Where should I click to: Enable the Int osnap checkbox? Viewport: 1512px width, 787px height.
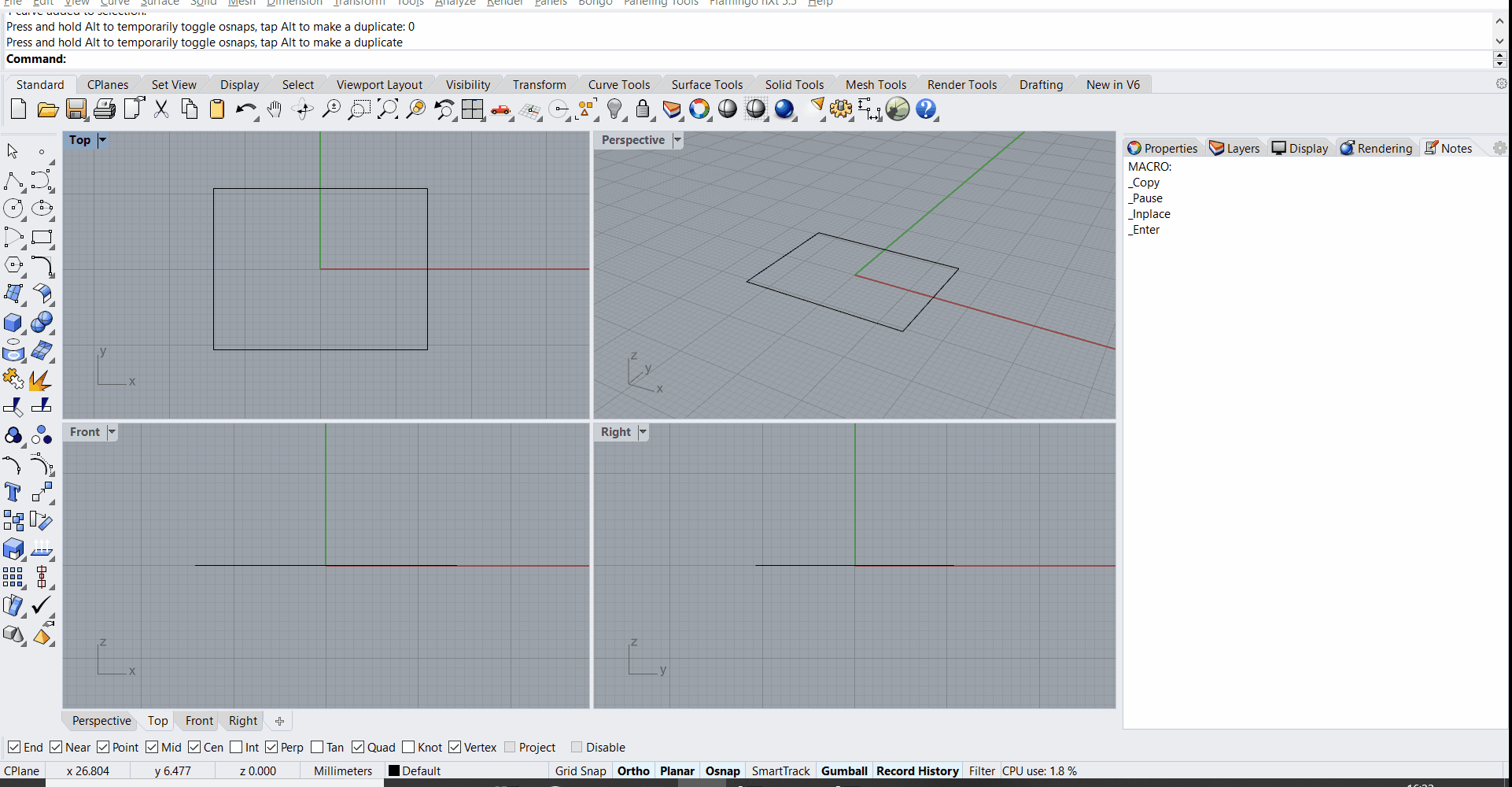(236, 747)
